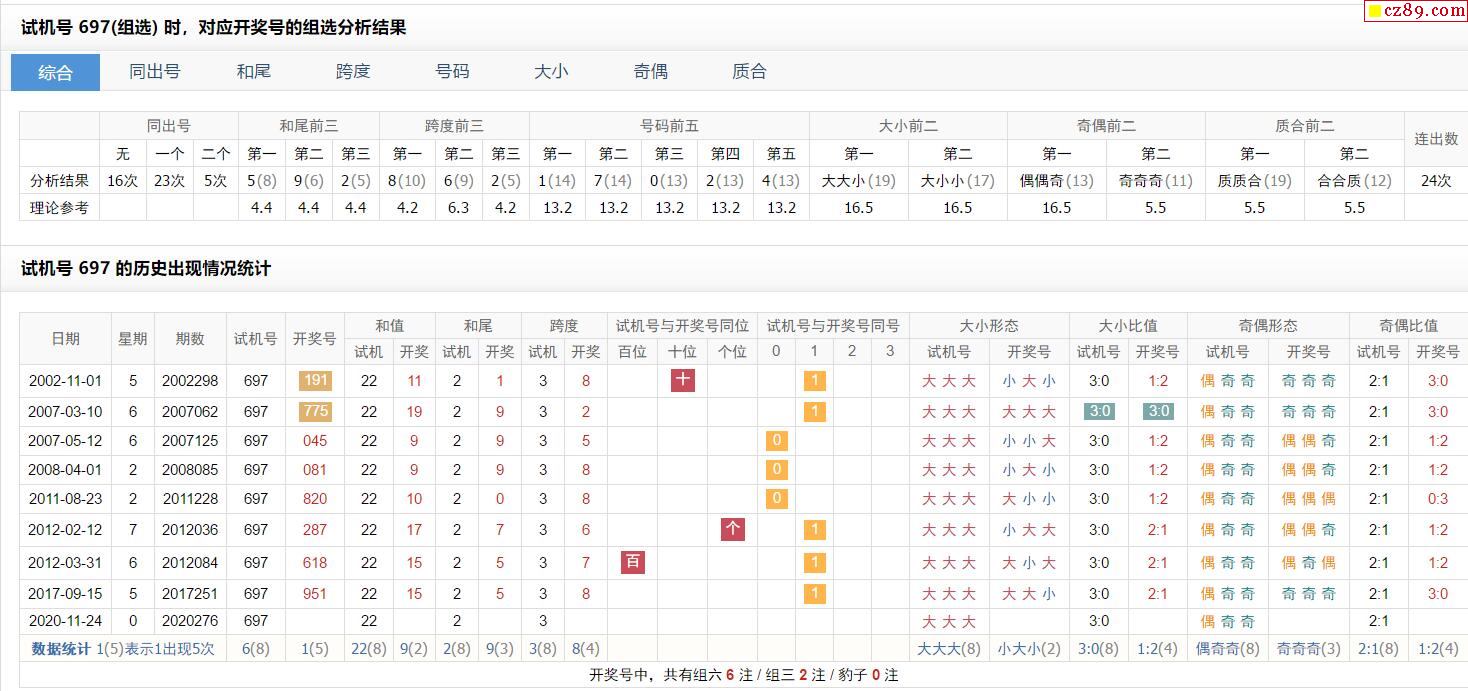1468x691 pixels.
Task: Click the 期数 column header
Action: click(190, 339)
